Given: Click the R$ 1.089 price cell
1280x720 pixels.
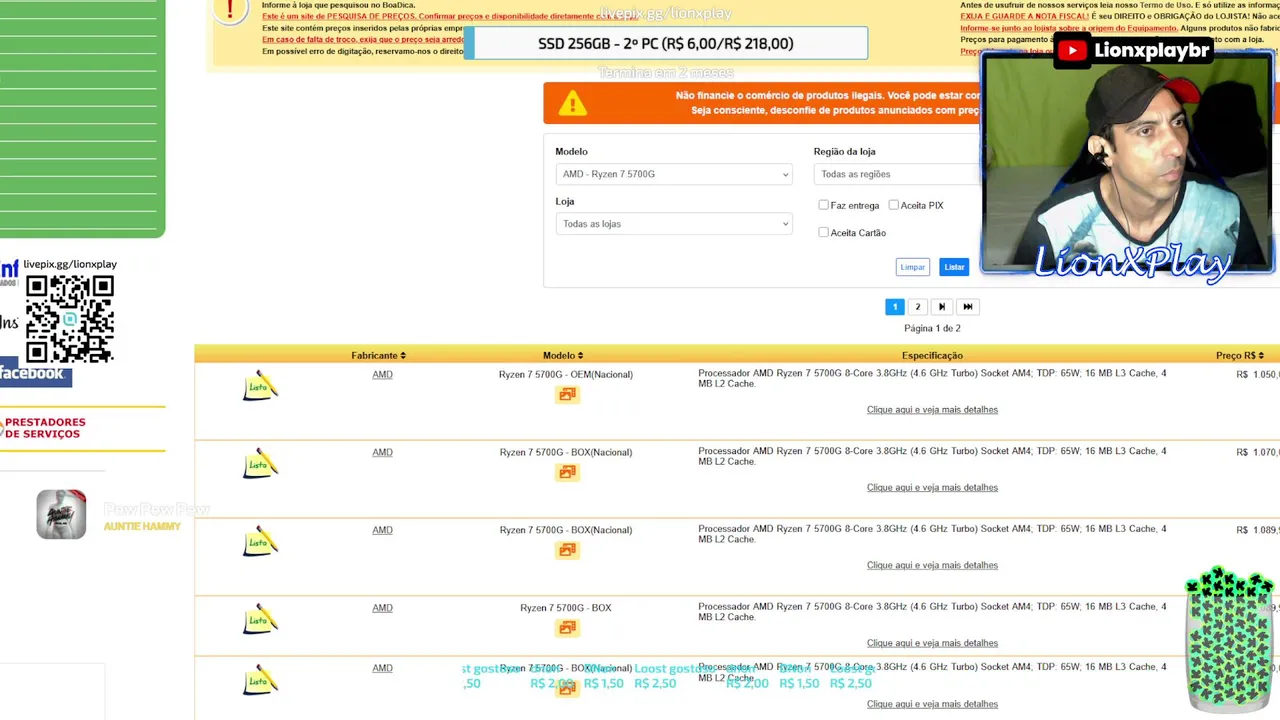Looking at the screenshot, I should (1257, 530).
